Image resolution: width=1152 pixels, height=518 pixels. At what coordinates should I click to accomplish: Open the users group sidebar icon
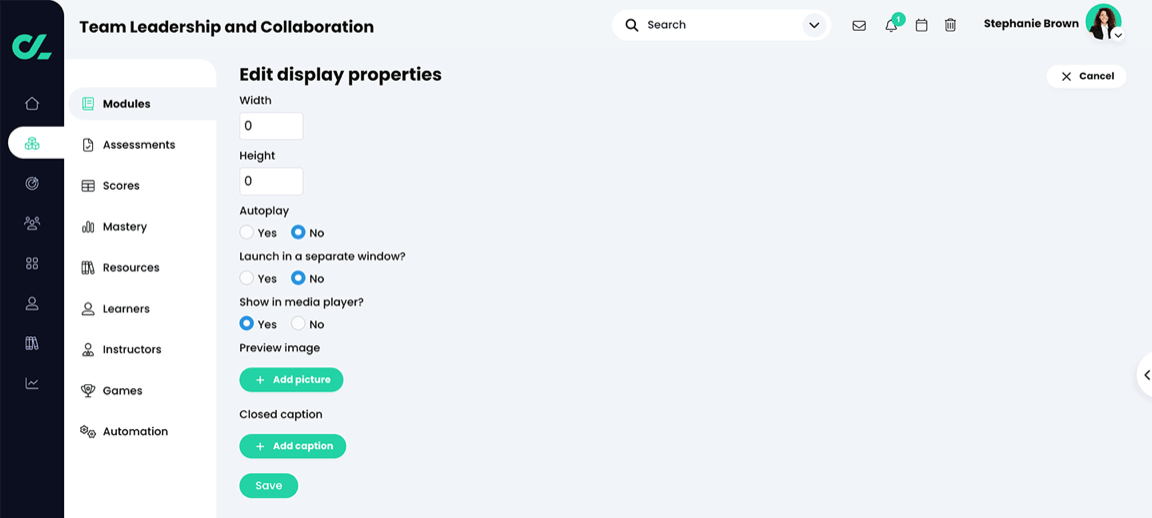point(32,223)
